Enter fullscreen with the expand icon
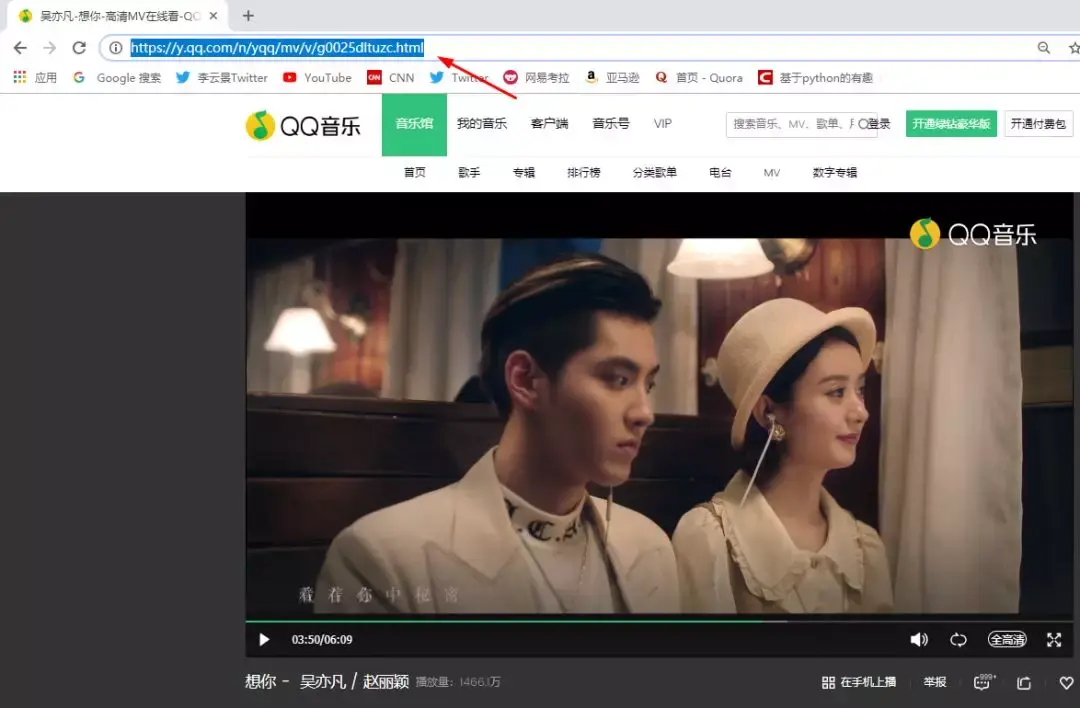The width and height of the screenshot is (1080, 708). [x=1054, y=640]
